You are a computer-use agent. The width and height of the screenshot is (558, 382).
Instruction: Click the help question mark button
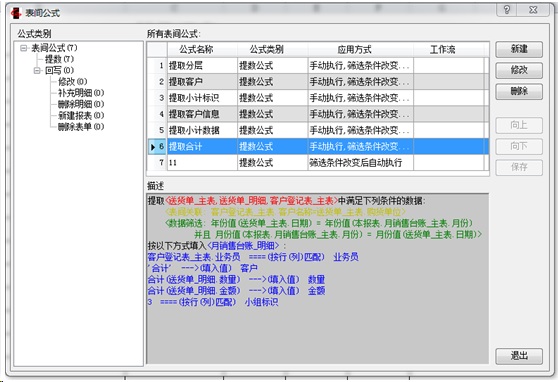coord(507,10)
